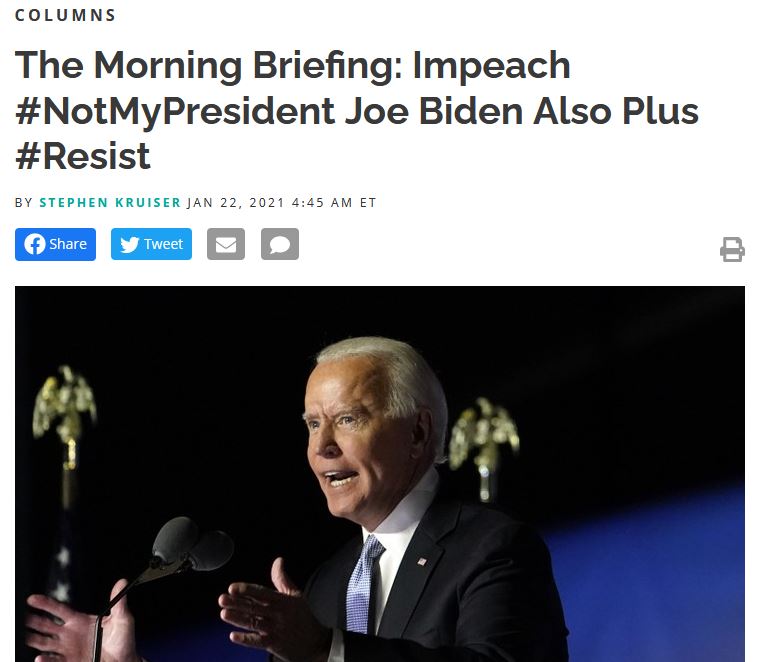Screen dimensions: 765x662
Task: Tweet this article using Tweet button
Action: pos(151,244)
